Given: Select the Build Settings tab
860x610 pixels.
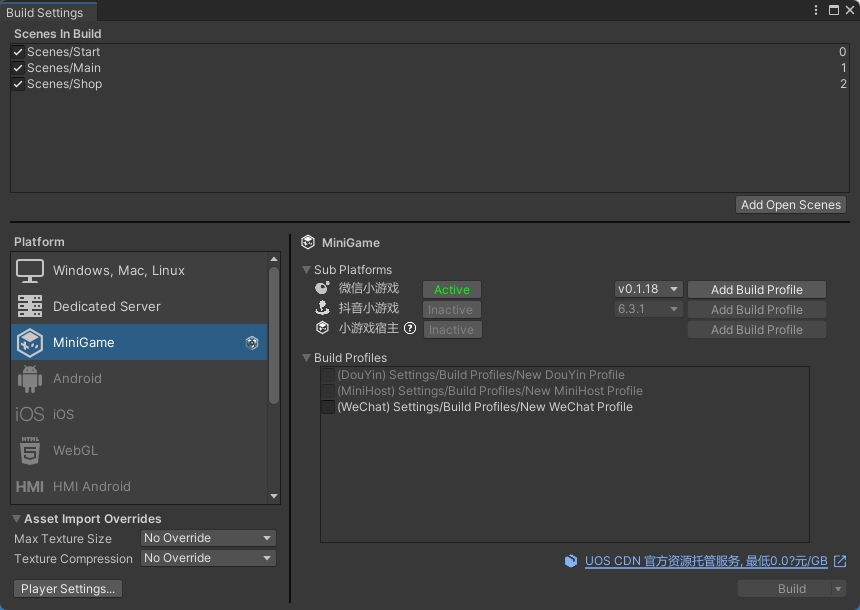Looking at the screenshot, I should point(45,12).
